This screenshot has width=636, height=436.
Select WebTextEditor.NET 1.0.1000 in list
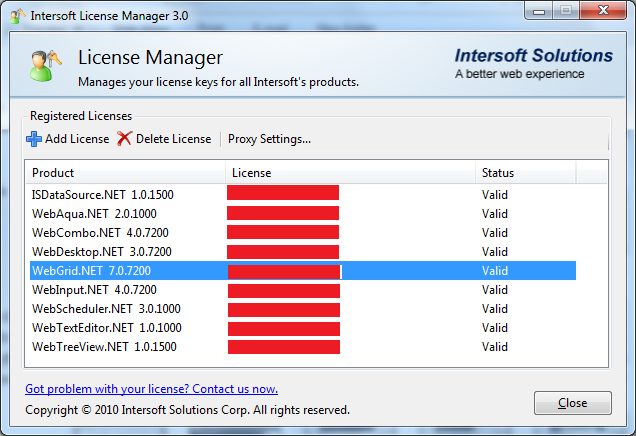pyautogui.click(x=106, y=328)
